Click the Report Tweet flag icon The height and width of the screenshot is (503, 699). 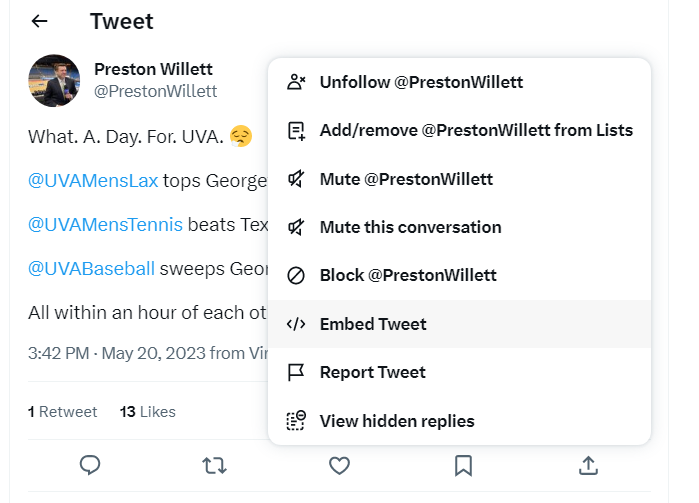pyautogui.click(x=296, y=372)
